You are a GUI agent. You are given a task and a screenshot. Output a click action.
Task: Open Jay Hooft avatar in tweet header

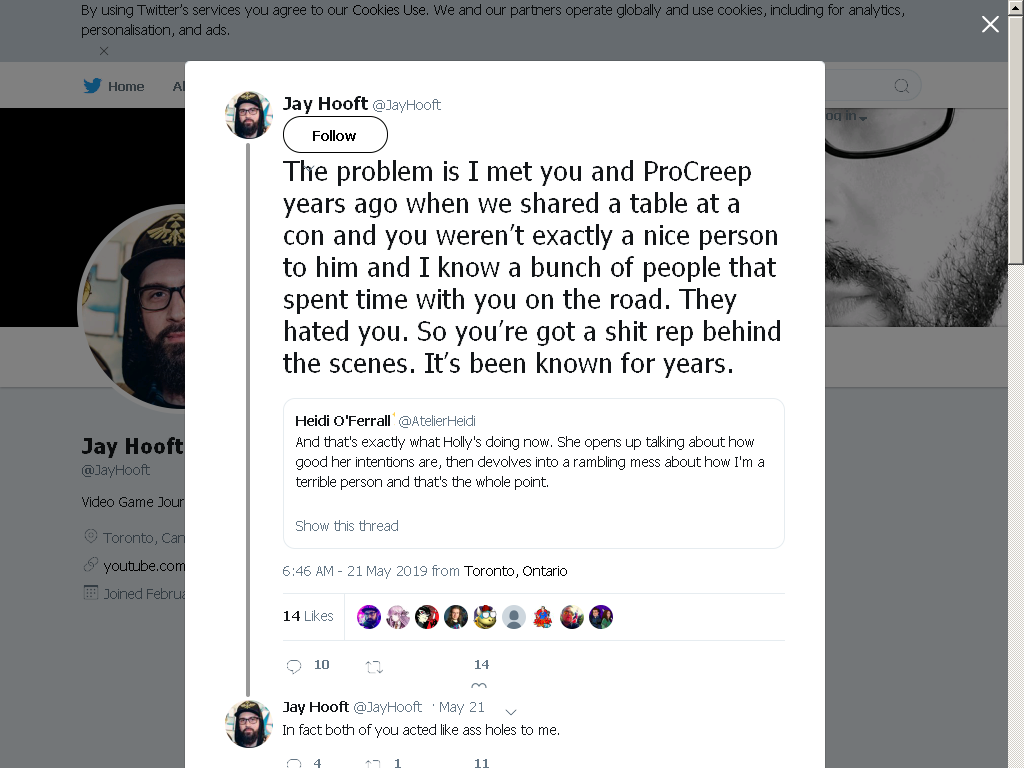pyautogui.click(x=248, y=115)
